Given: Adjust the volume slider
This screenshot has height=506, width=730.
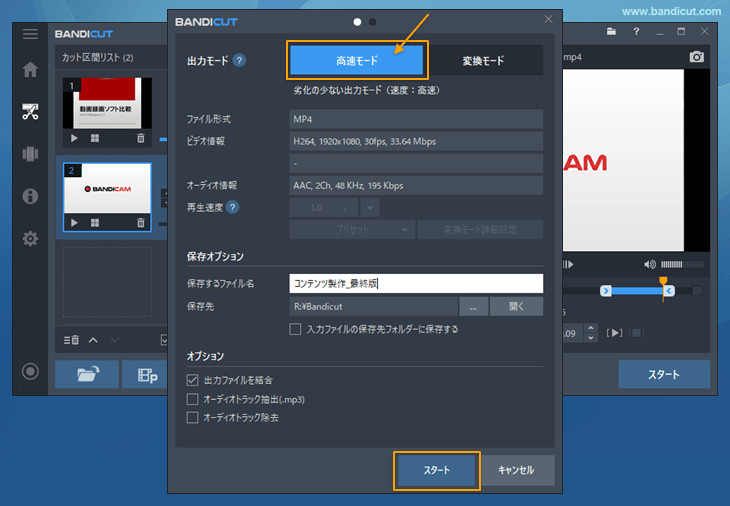Looking at the screenshot, I should [x=682, y=264].
